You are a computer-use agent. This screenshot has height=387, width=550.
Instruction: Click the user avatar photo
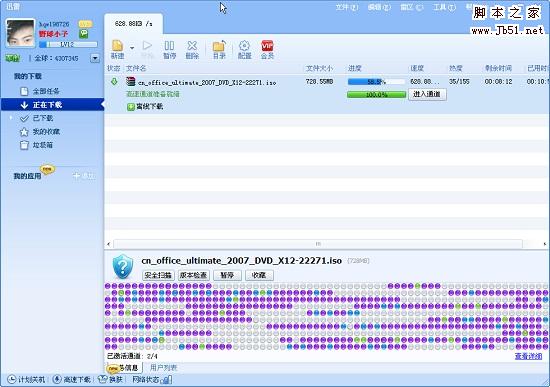[21, 33]
